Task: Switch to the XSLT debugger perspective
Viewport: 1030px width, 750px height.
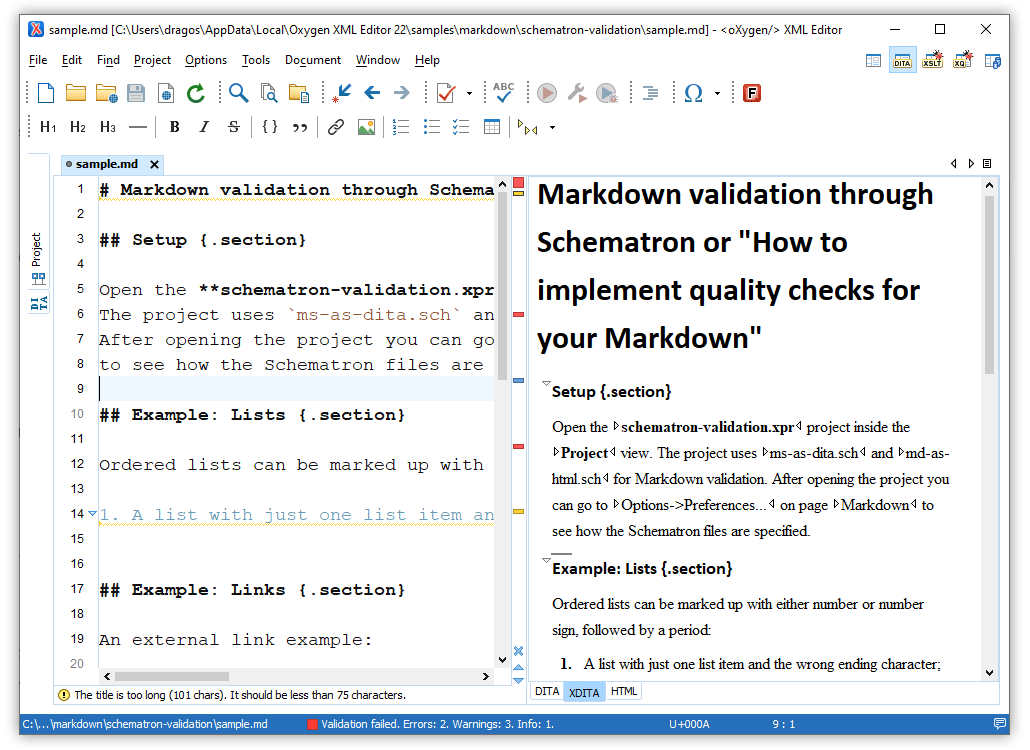Action: 933,60
